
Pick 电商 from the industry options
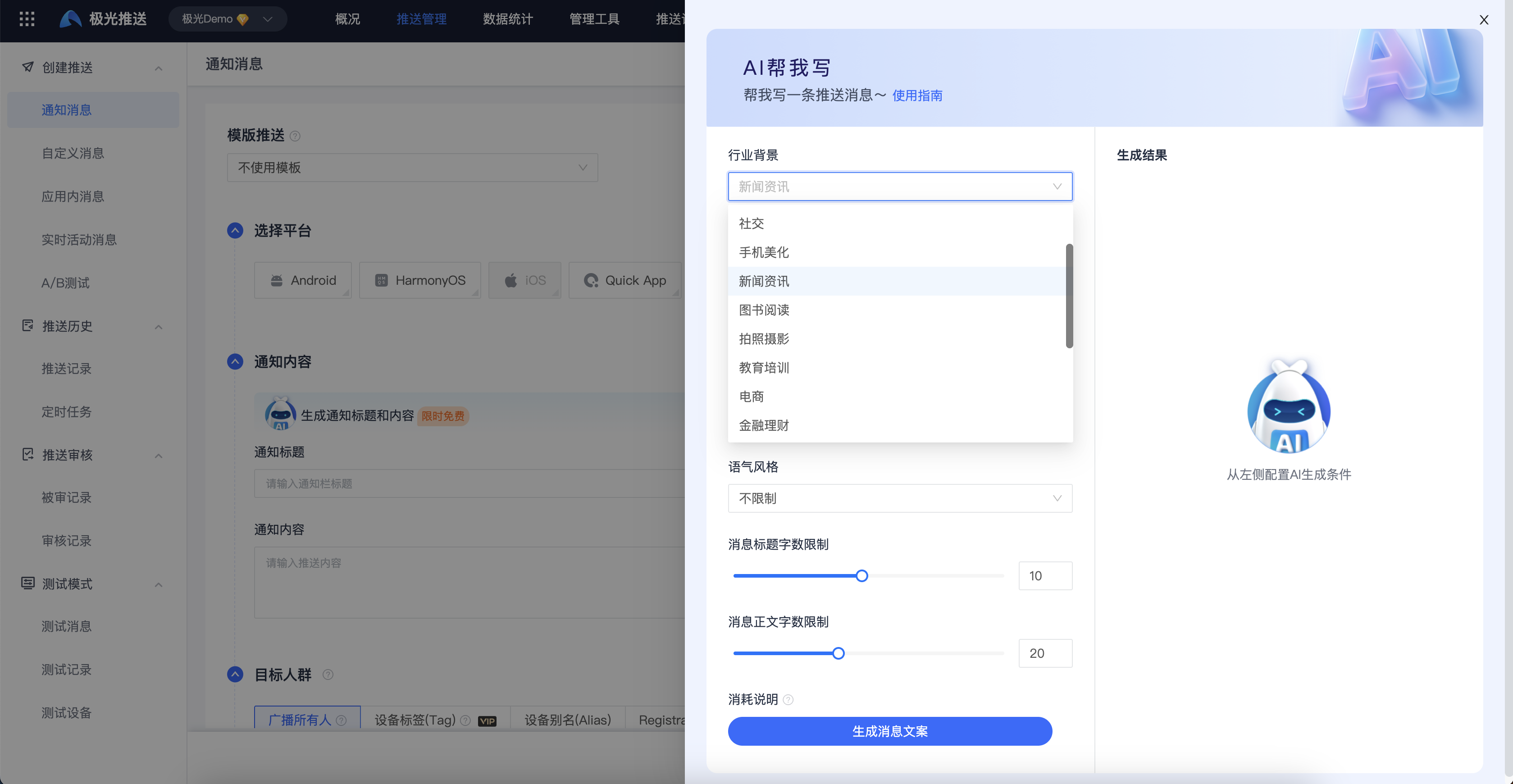pyautogui.click(x=897, y=397)
